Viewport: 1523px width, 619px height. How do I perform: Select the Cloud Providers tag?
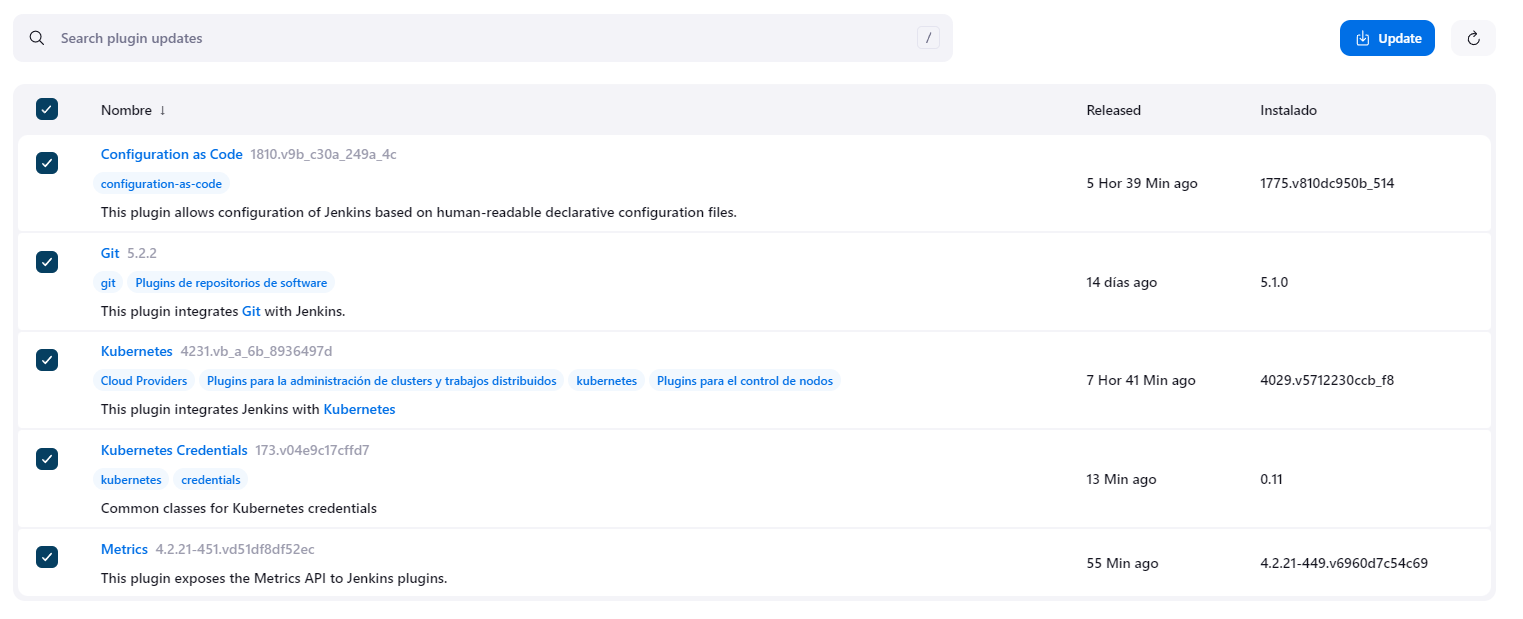click(x=144, y=381)
